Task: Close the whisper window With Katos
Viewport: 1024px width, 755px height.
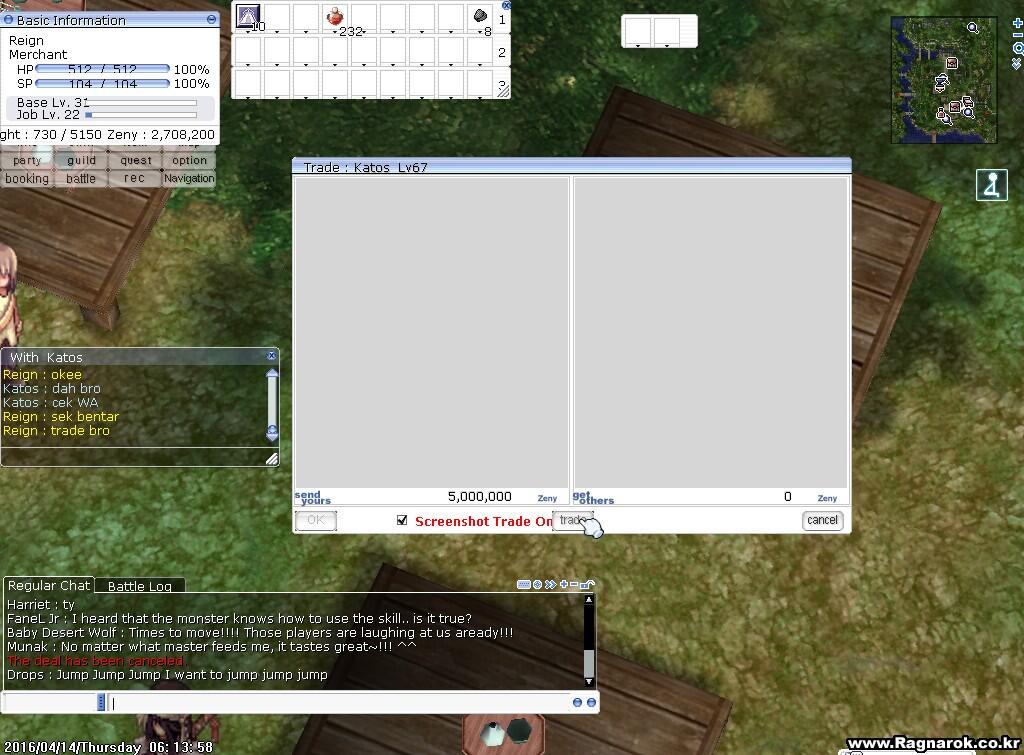Action: point(271,355)
